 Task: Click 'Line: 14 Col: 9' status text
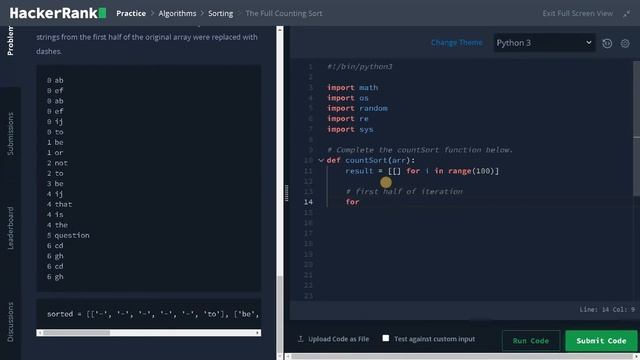pyautogui.click(x=607, y=309)
